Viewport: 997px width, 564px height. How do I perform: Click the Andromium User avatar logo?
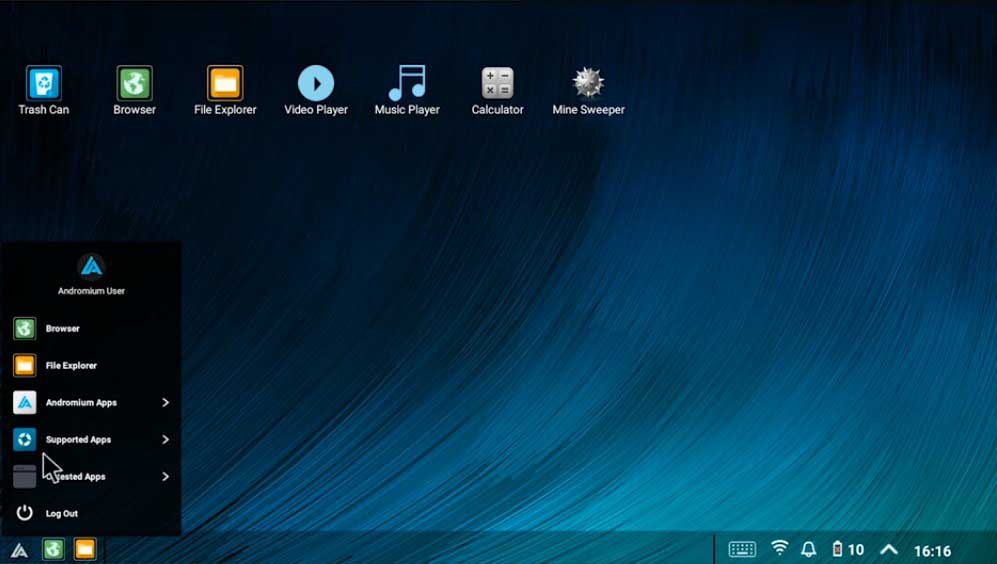point(91,266)
